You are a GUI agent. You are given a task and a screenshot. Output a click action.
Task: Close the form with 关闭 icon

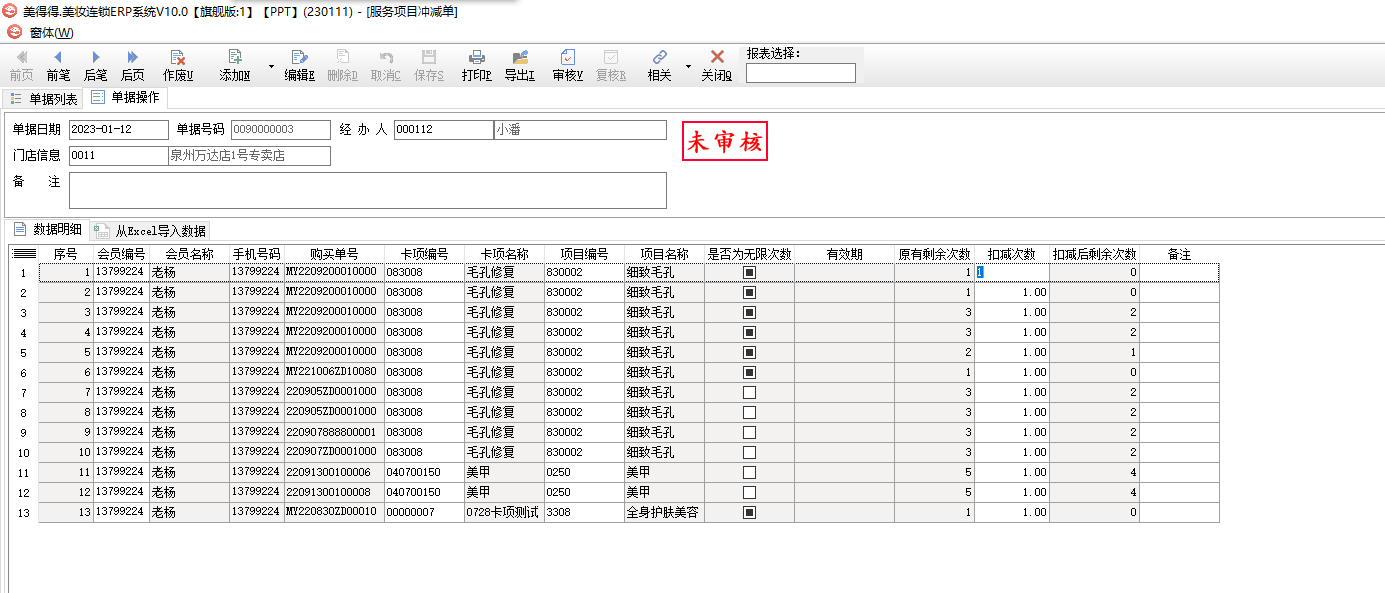click(716, 66)
